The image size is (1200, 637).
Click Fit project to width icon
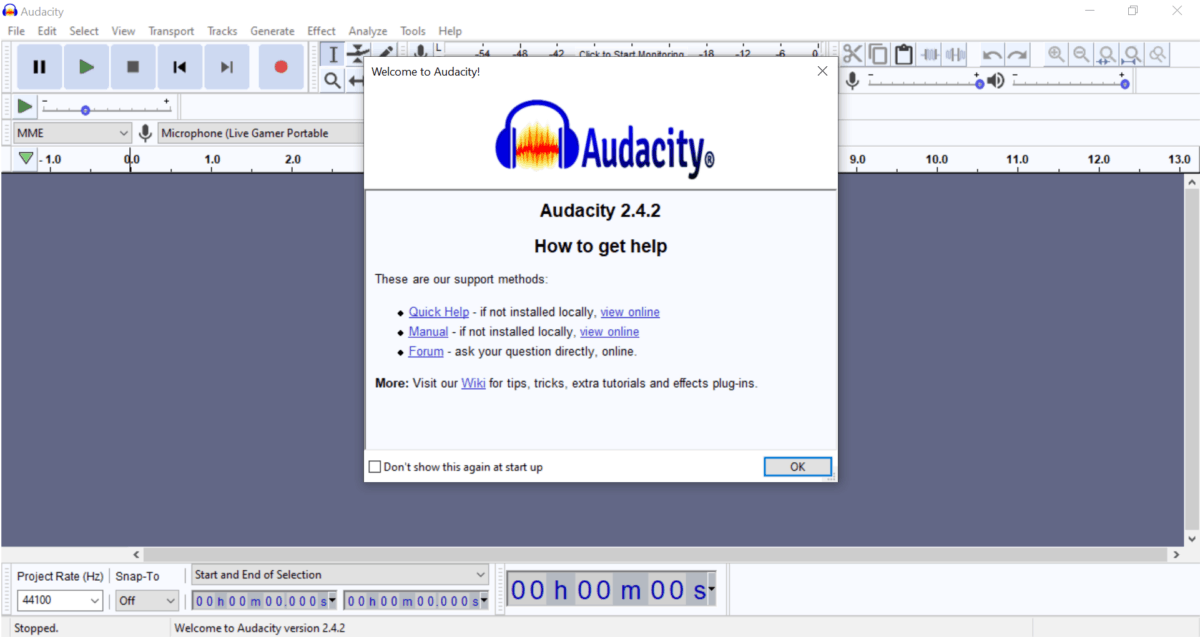[1132, 55]
